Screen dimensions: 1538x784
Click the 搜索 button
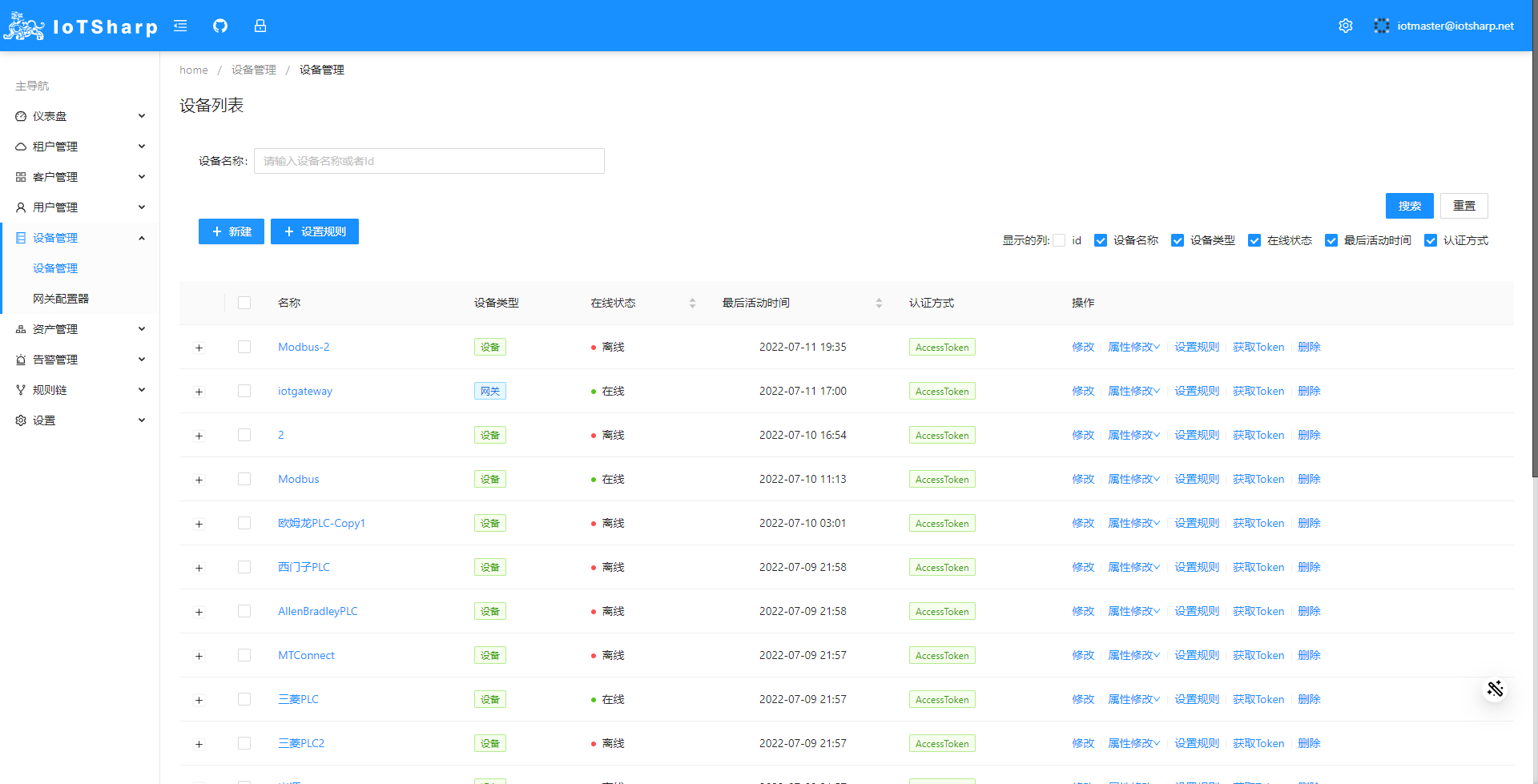click(1410, 206)
